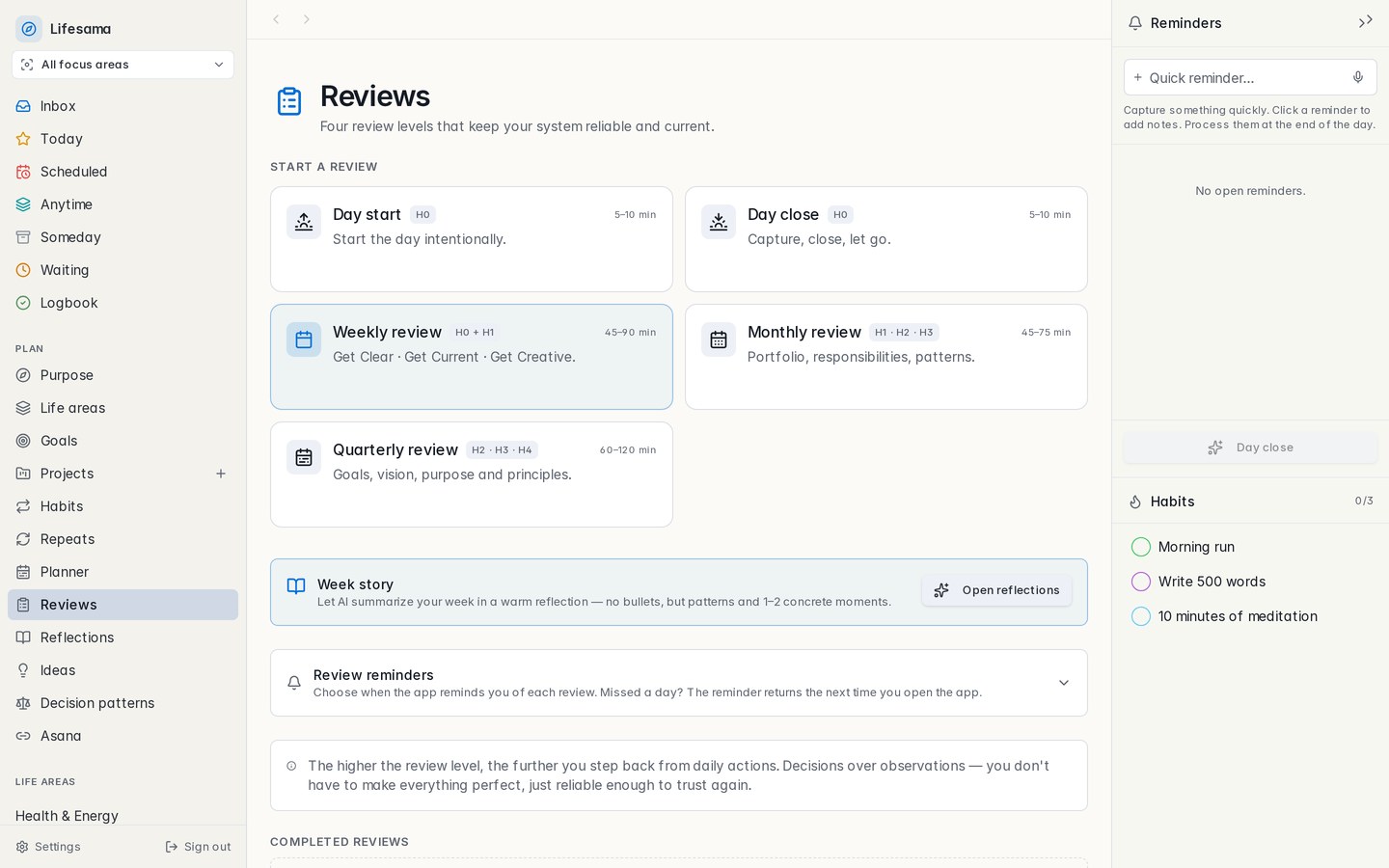Click the Reviews clipboard icon in header
The width and height of the screenshot is (1389, 868).
[289, 101]
